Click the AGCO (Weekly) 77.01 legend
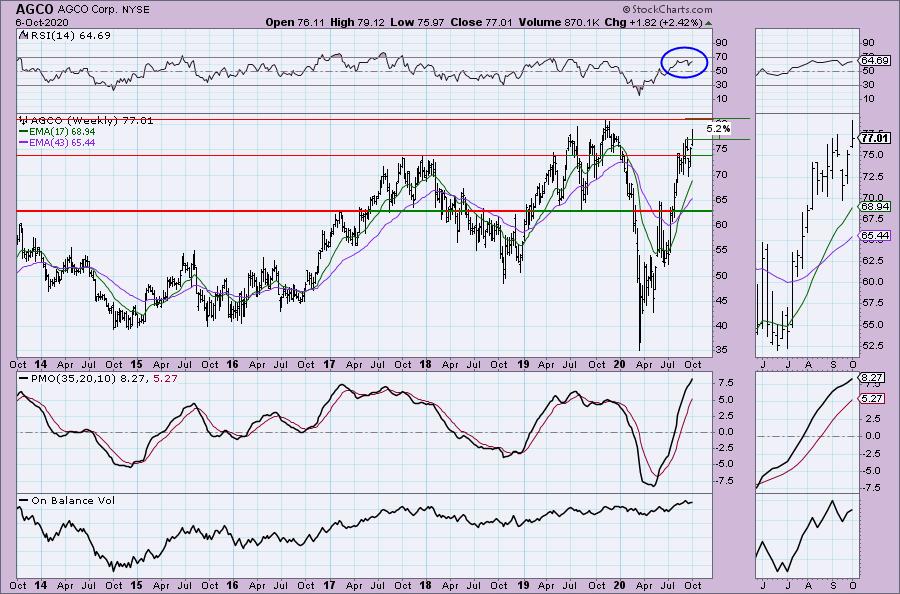900x594 pixels. click(92, 121)
